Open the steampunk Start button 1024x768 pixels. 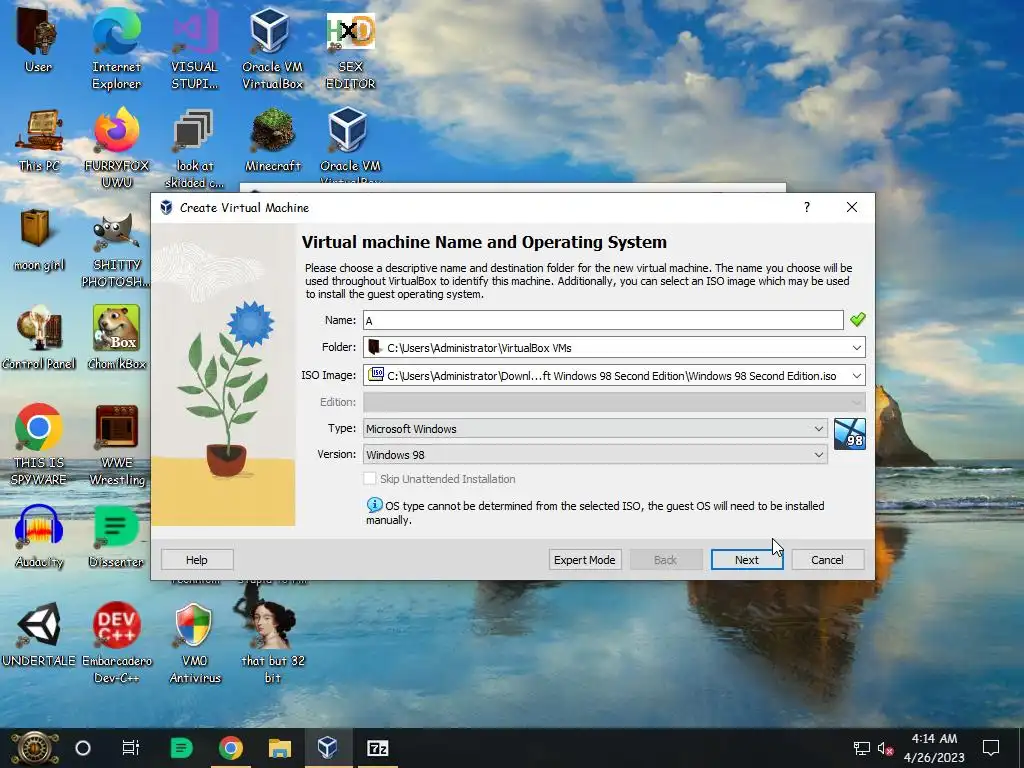(34, 748)
